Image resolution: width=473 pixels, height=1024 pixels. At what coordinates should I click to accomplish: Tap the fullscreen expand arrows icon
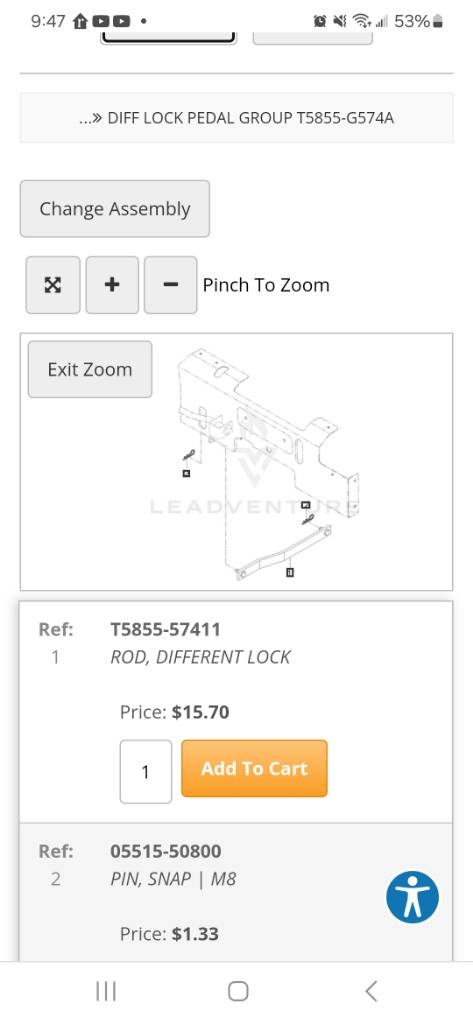53,285
